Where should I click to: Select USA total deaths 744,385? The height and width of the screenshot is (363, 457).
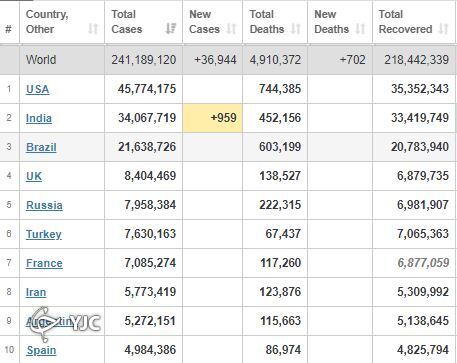tap(280, 89)
